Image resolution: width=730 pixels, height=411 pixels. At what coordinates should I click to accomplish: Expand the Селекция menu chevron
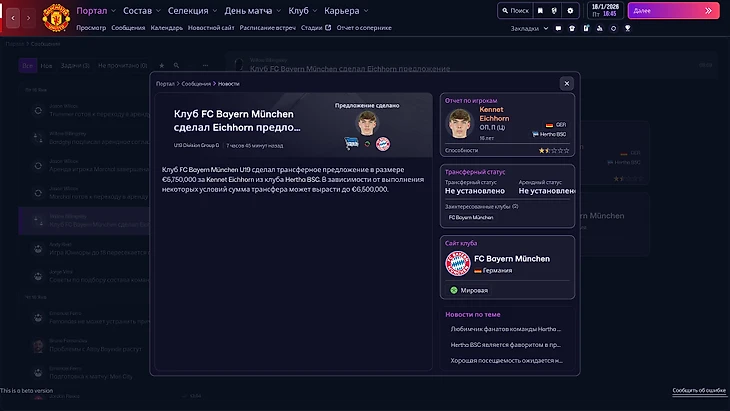point(215,11)
